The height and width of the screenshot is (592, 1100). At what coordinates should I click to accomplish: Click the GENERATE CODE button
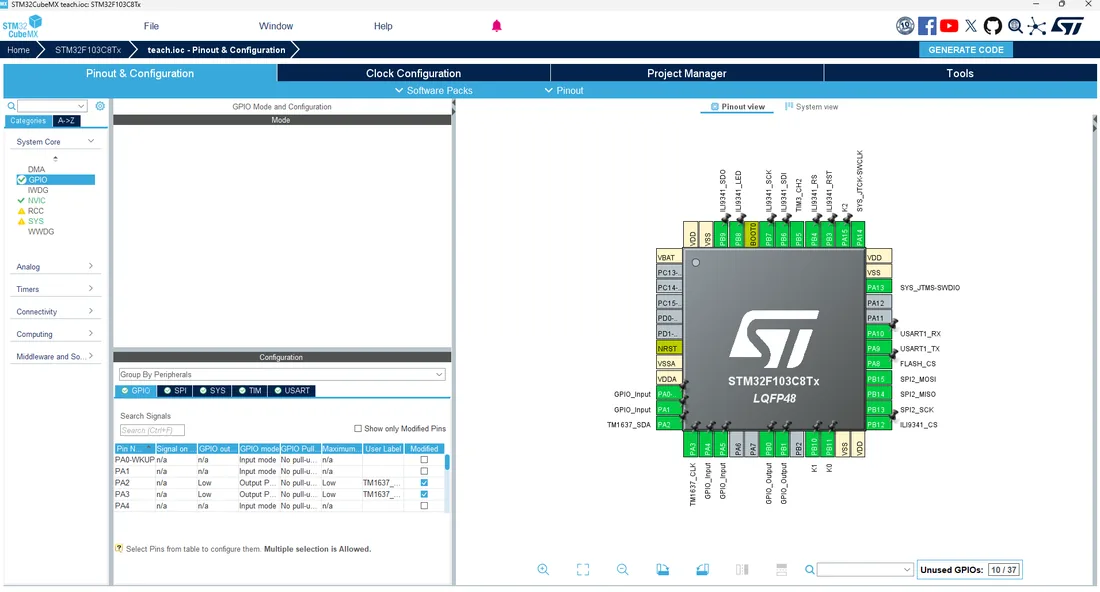tap(966, 50)
